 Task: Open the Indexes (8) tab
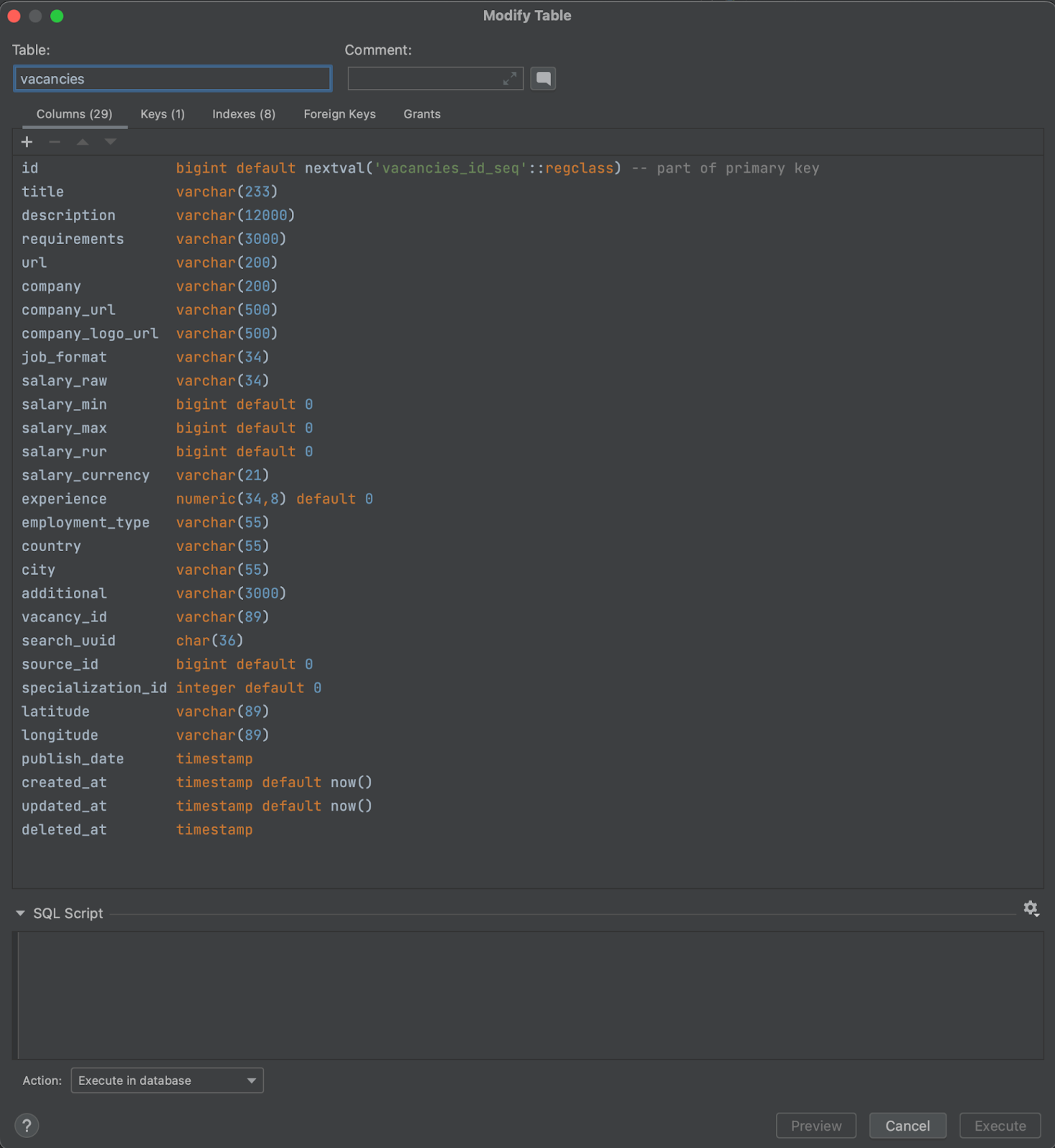tap(243, 114)
